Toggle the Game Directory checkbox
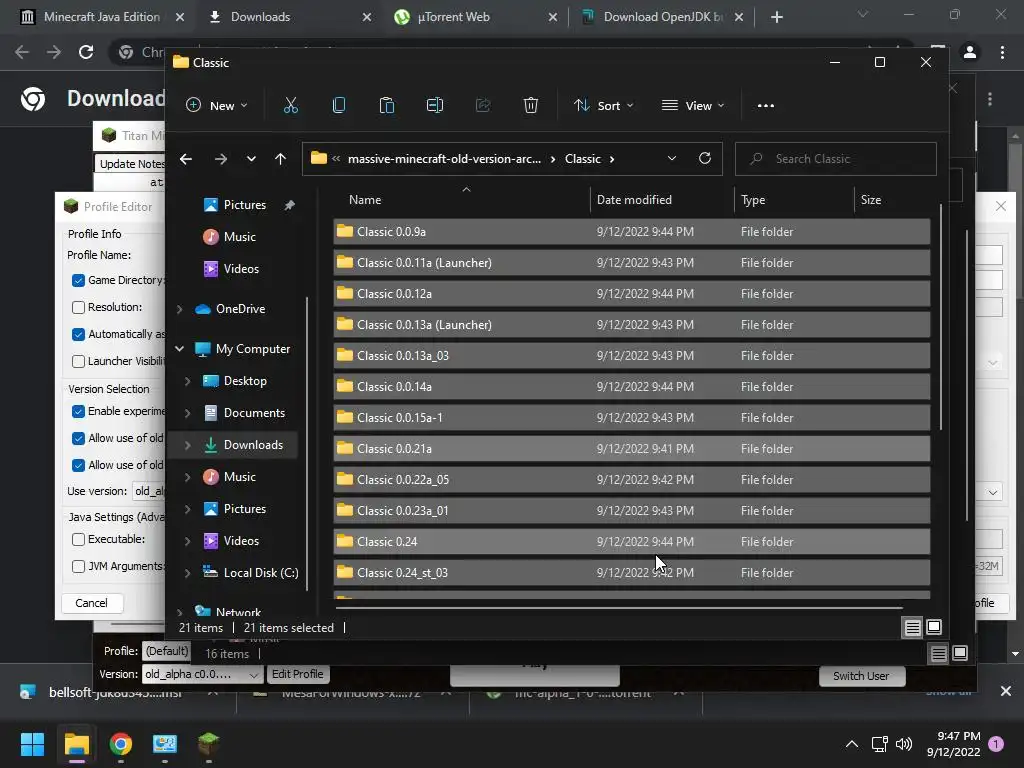 [78, 280]
